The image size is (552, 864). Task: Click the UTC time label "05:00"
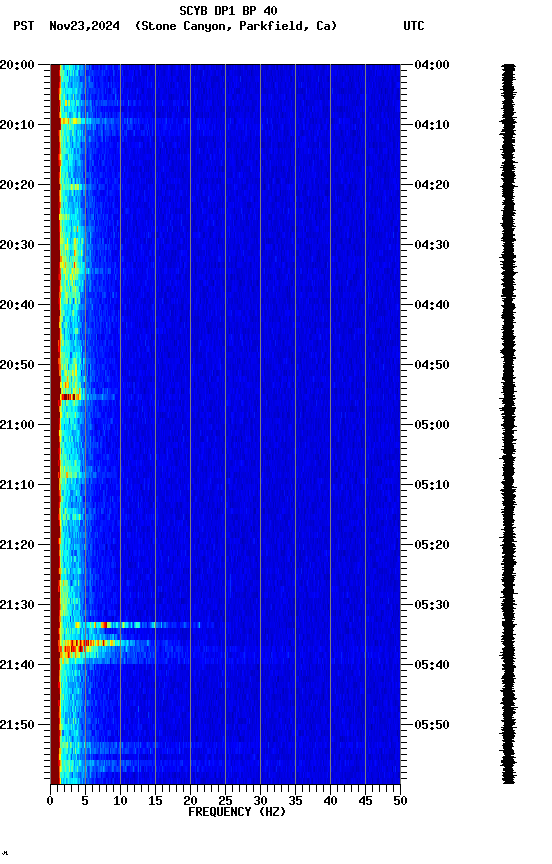[432, 425]
